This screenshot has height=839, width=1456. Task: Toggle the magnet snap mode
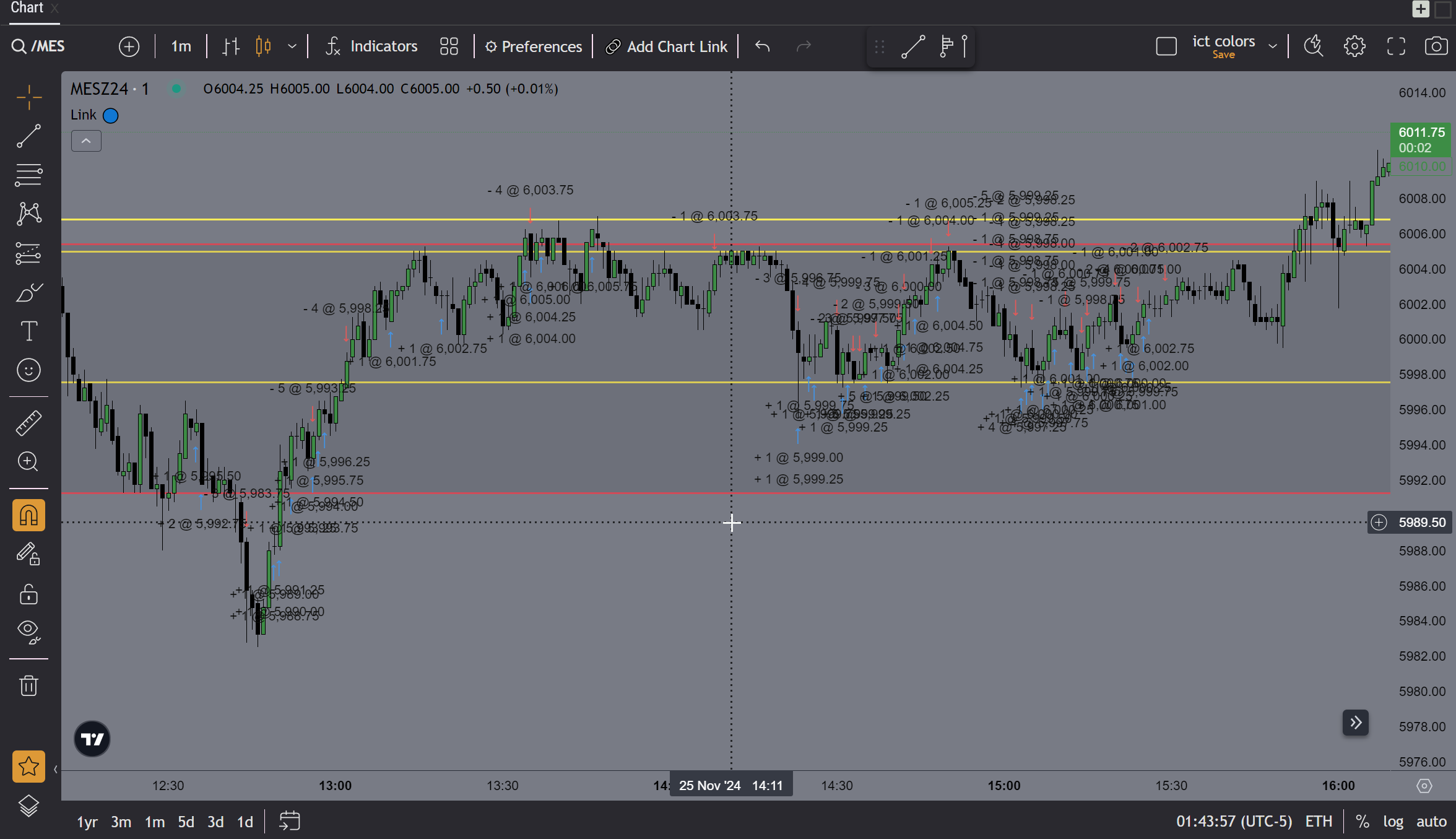click(x=28, y=515)
